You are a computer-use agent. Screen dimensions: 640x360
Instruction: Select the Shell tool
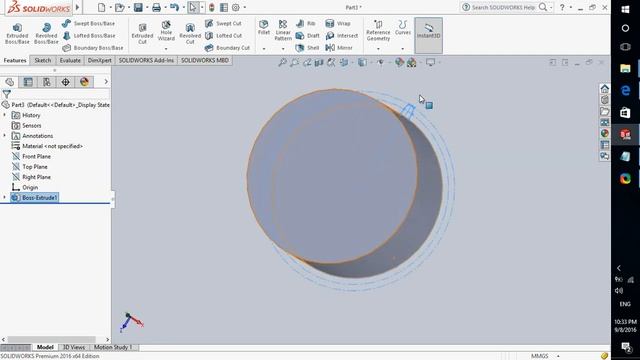pyautogui.click(x=307, y=48)
